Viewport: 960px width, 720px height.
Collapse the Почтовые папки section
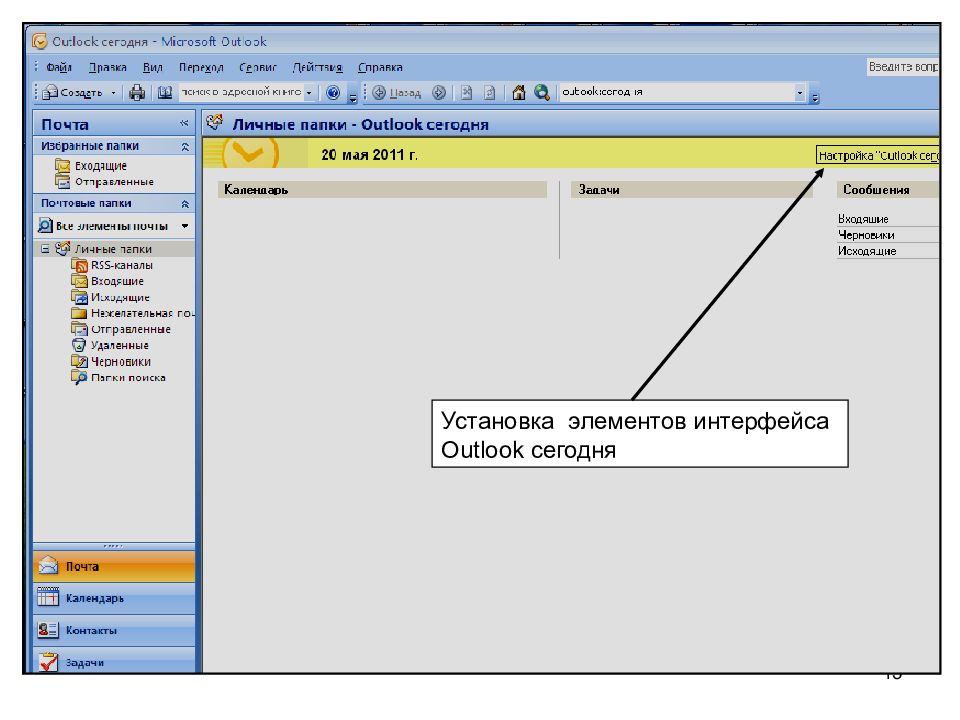(x=185, y=204)
